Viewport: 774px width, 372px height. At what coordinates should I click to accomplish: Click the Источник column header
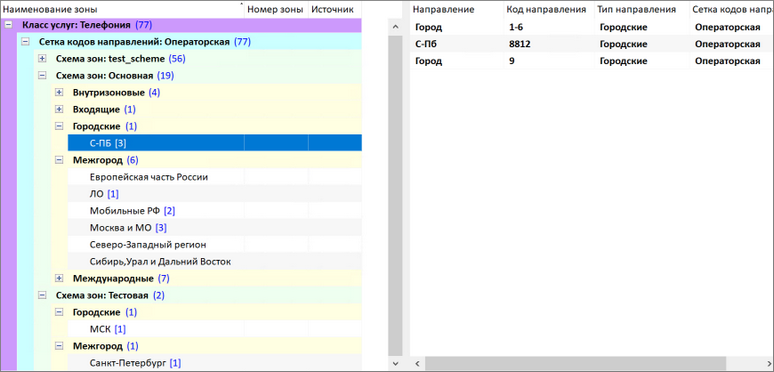click(x=335, y=9)
